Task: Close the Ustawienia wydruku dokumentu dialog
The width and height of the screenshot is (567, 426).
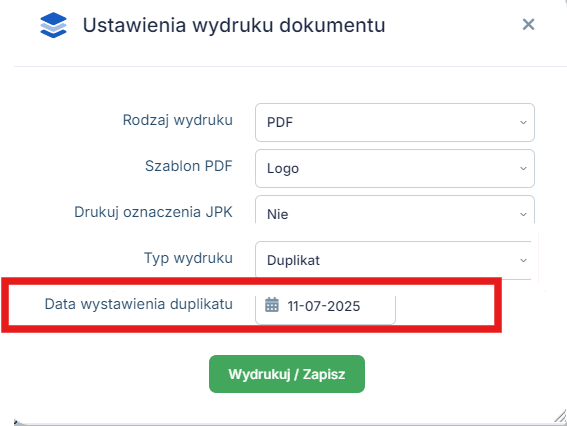Action: click(x=528, y=25)
